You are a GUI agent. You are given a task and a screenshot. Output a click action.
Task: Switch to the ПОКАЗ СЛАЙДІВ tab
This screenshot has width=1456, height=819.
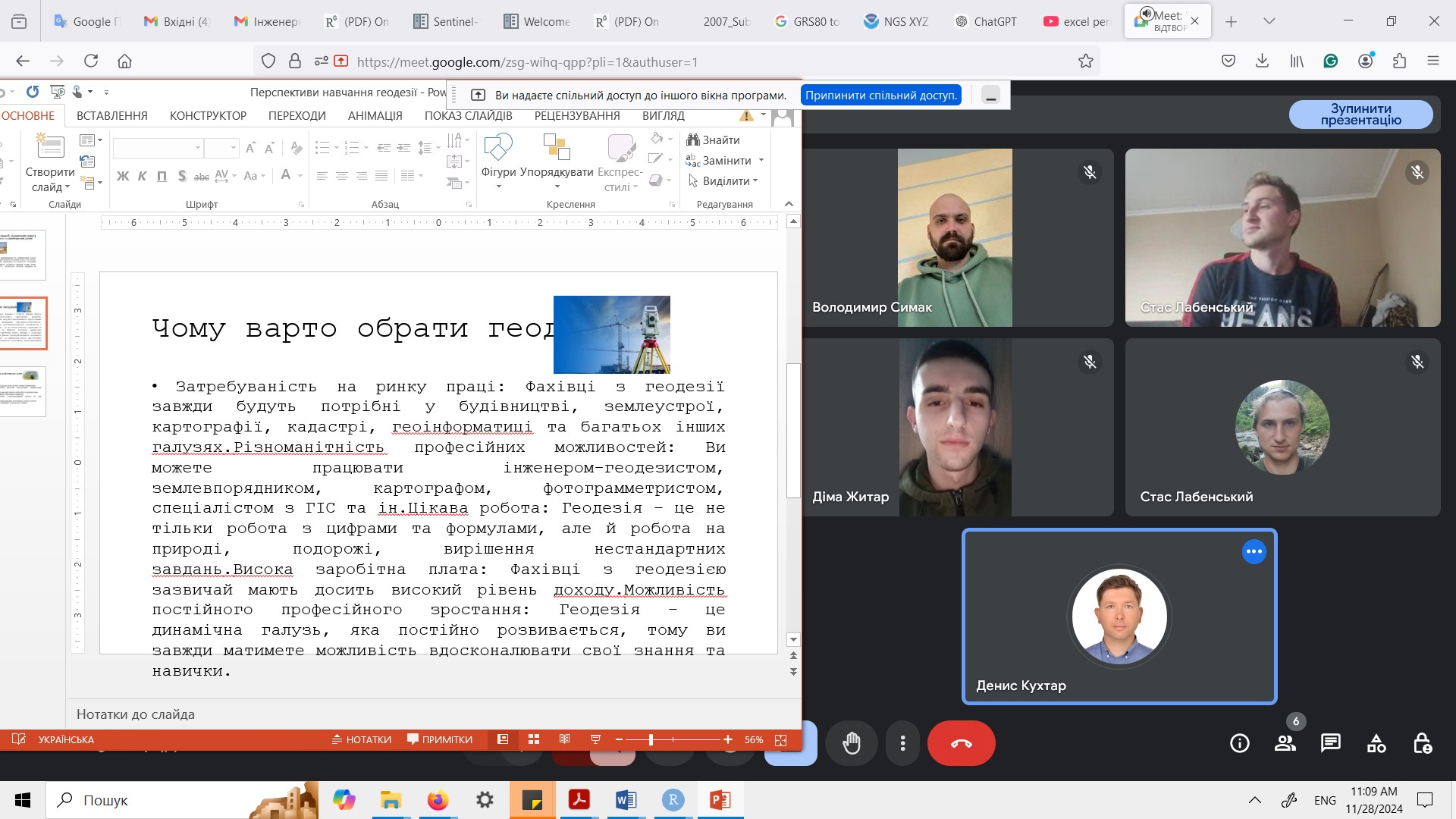click(x=468, y=116)
